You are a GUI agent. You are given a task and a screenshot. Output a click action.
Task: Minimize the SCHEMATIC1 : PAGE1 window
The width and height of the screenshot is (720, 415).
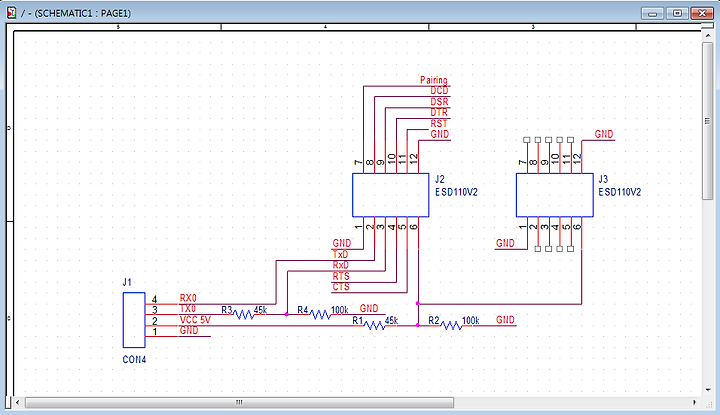tap(652, 13)
